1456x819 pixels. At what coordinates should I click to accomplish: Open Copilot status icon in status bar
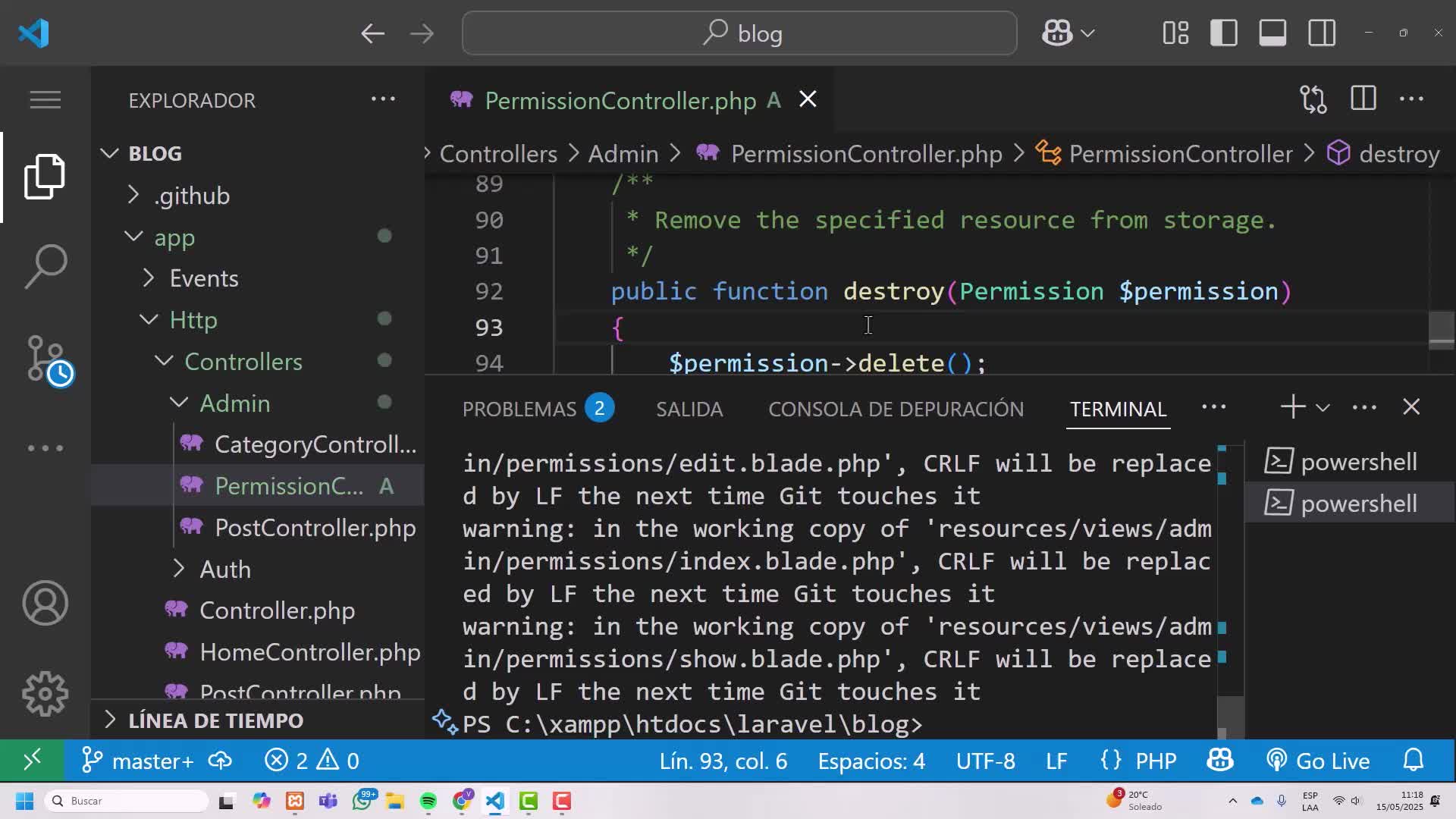pos(1219,761)
